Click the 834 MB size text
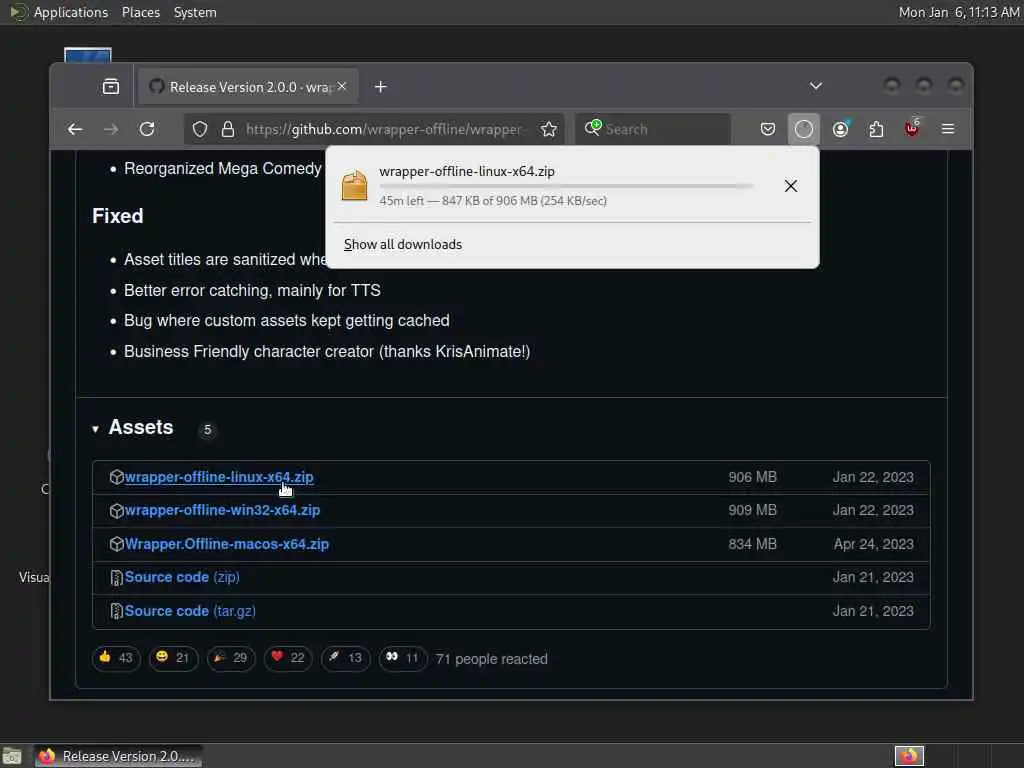Viewport: 1024px width, 768px height. coord(752,544)
